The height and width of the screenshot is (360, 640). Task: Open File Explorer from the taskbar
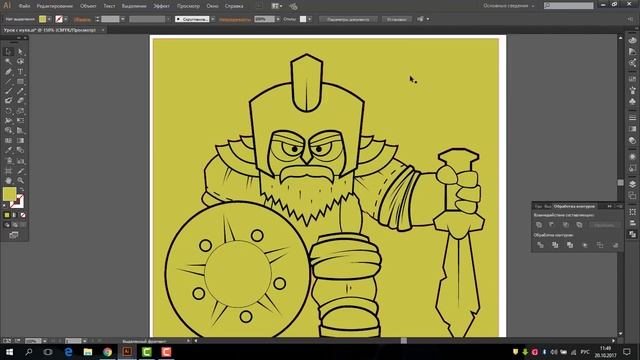[88, 352]
